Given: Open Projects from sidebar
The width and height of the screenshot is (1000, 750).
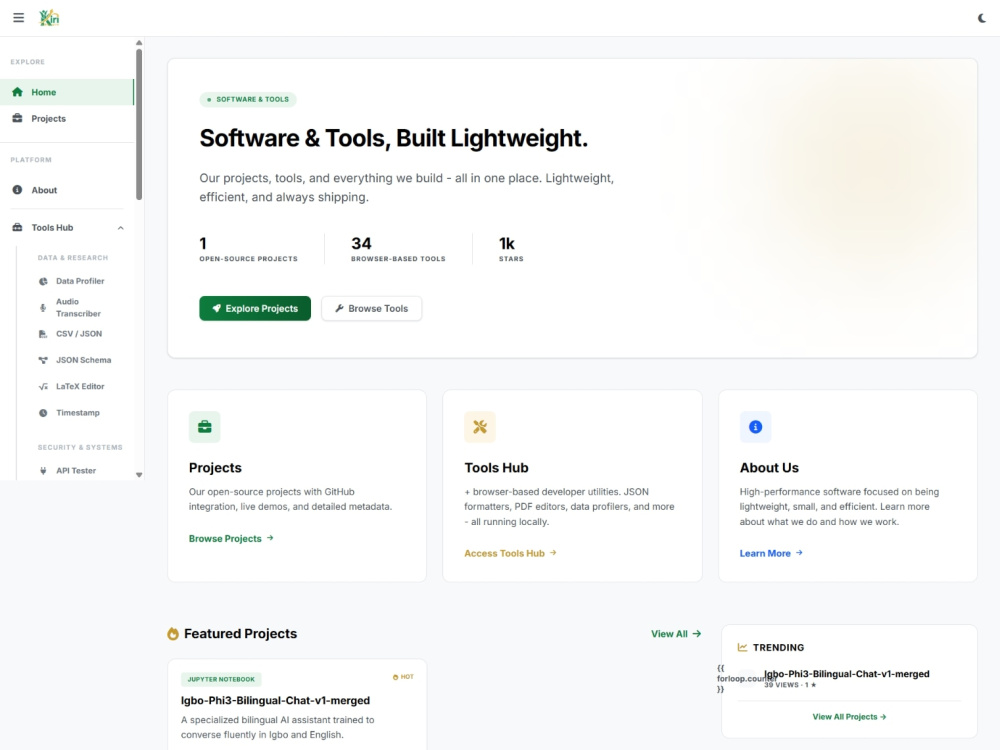Looking at the screenshot, I should pos(67,119).
